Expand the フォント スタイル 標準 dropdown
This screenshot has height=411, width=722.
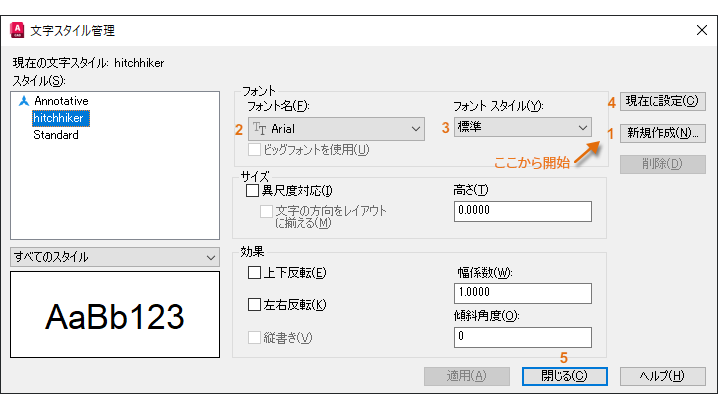pos(523,127)
